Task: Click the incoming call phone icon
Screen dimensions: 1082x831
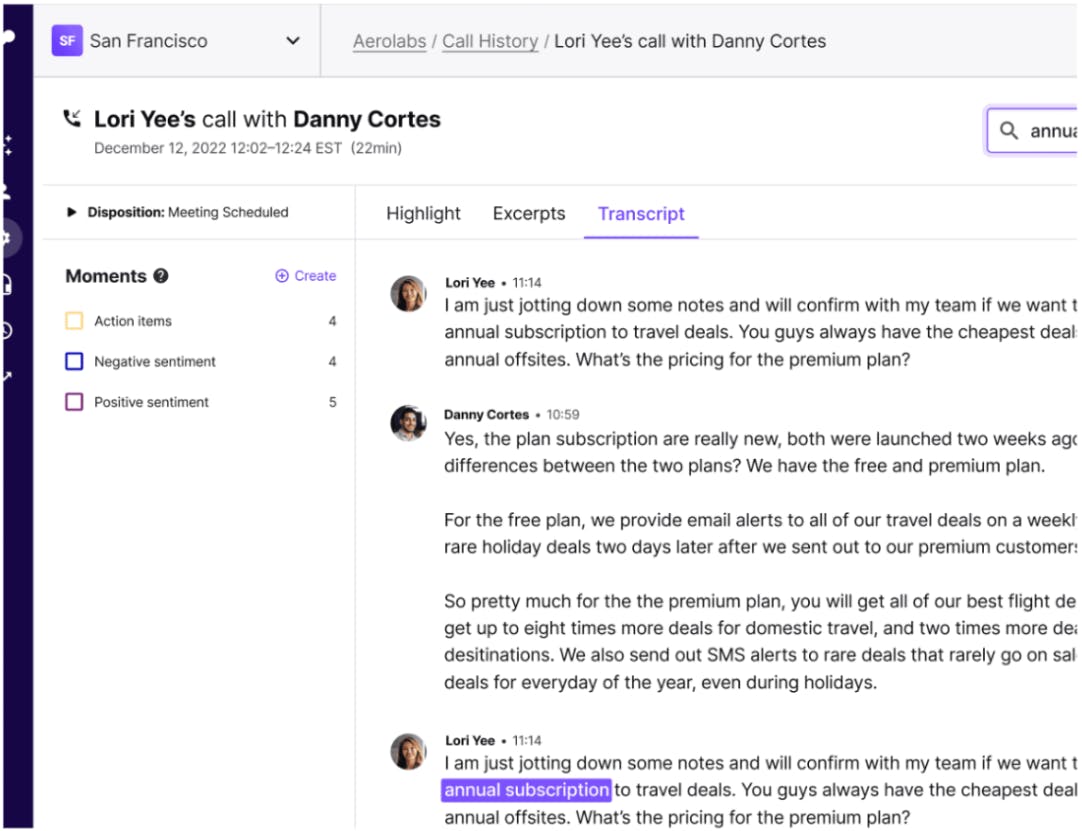Action: (72, 119)
